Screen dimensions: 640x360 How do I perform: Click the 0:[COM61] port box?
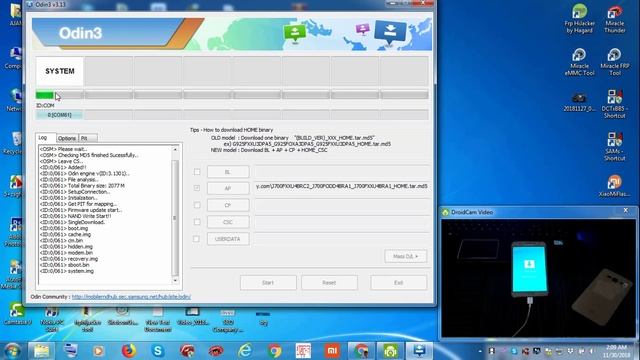[x=60, y=115]
